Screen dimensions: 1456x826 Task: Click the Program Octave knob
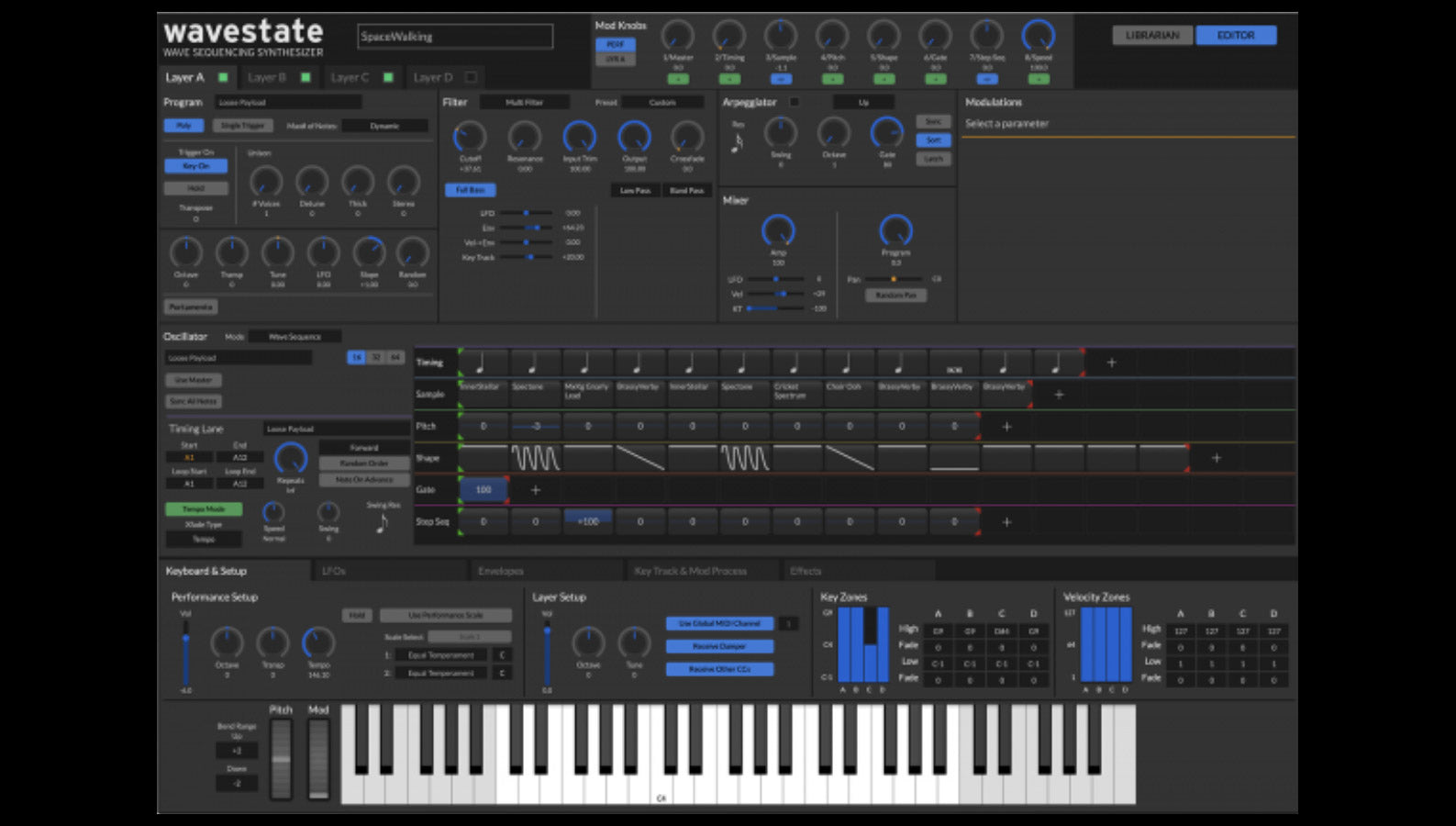tap(186, 251)
